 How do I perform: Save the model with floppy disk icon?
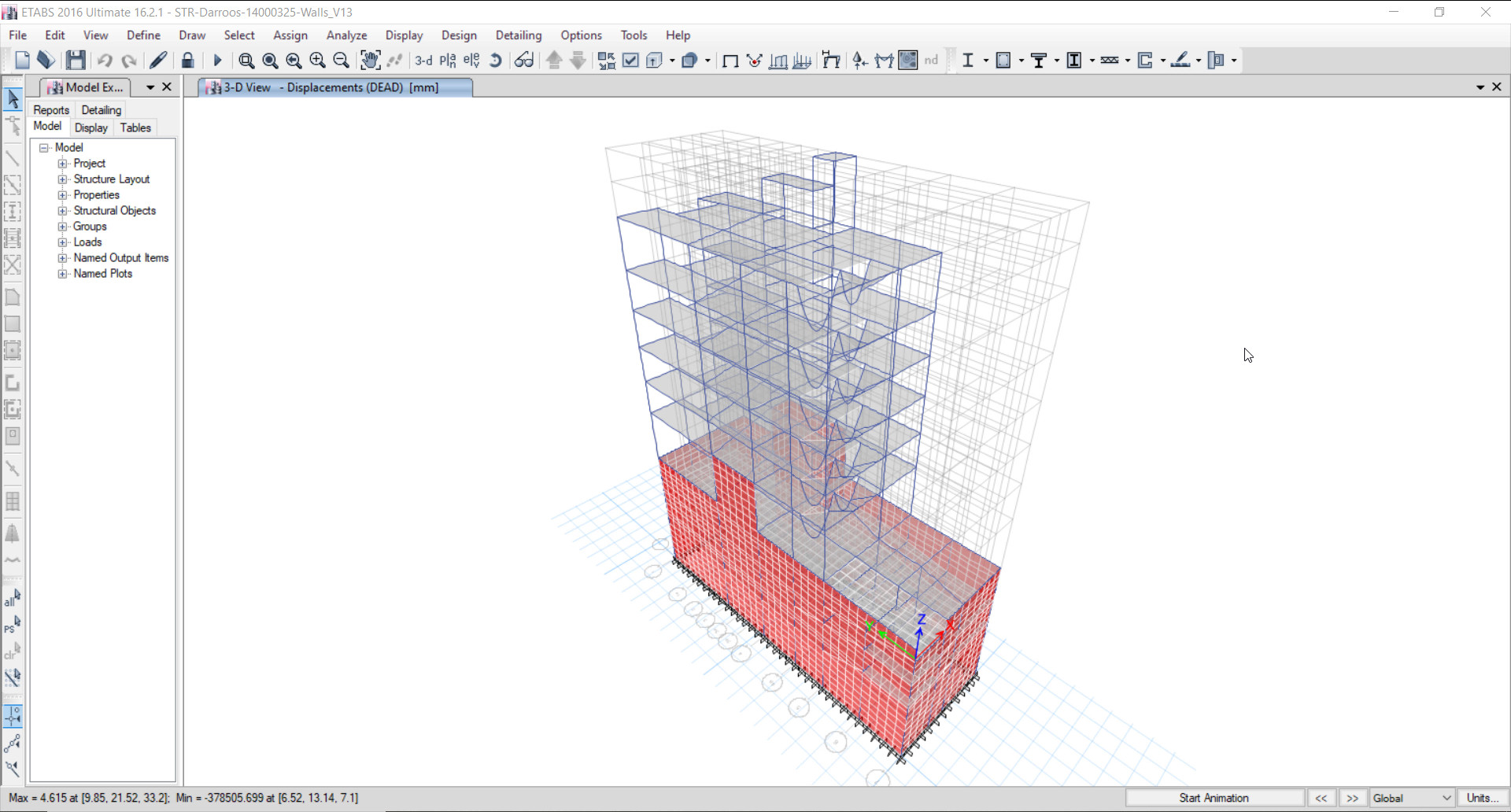tap(76, 61)
